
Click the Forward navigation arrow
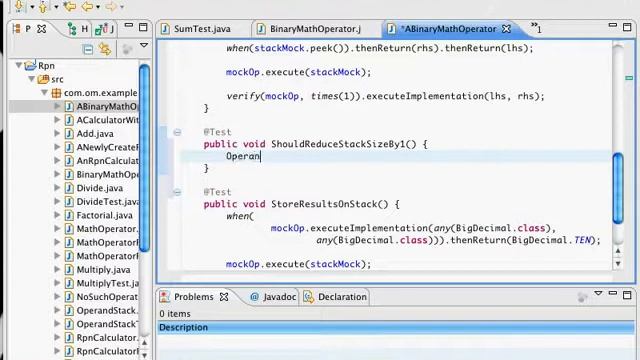coord(111,6)
